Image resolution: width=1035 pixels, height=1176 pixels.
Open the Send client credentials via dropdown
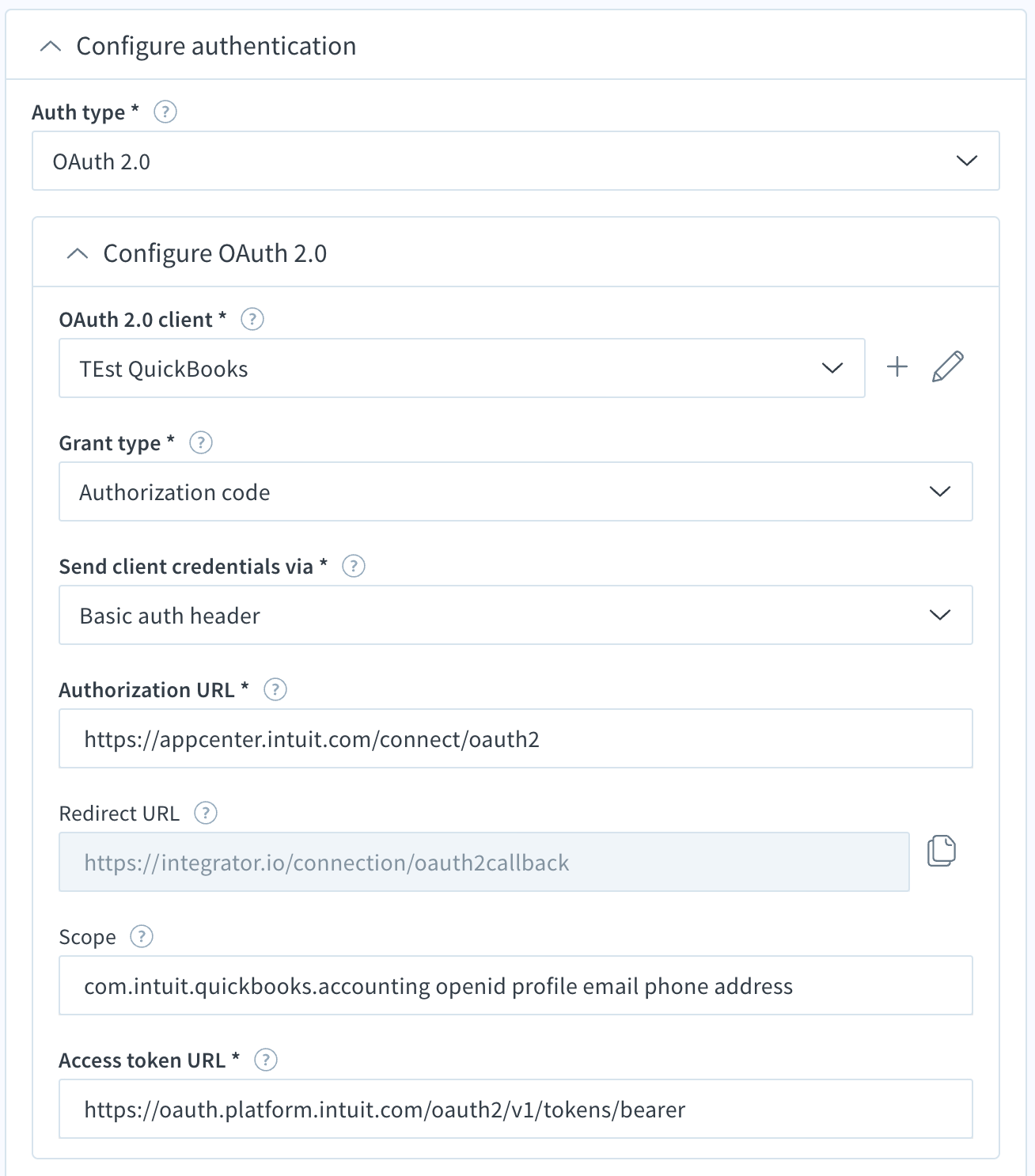point(516,615)
